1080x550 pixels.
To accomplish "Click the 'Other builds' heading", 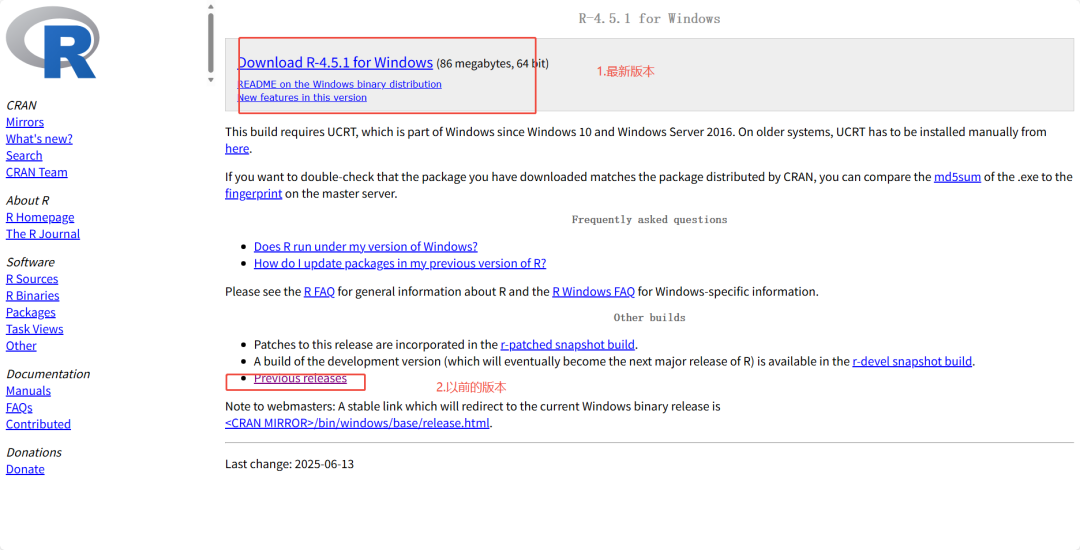I will point(650,317).
